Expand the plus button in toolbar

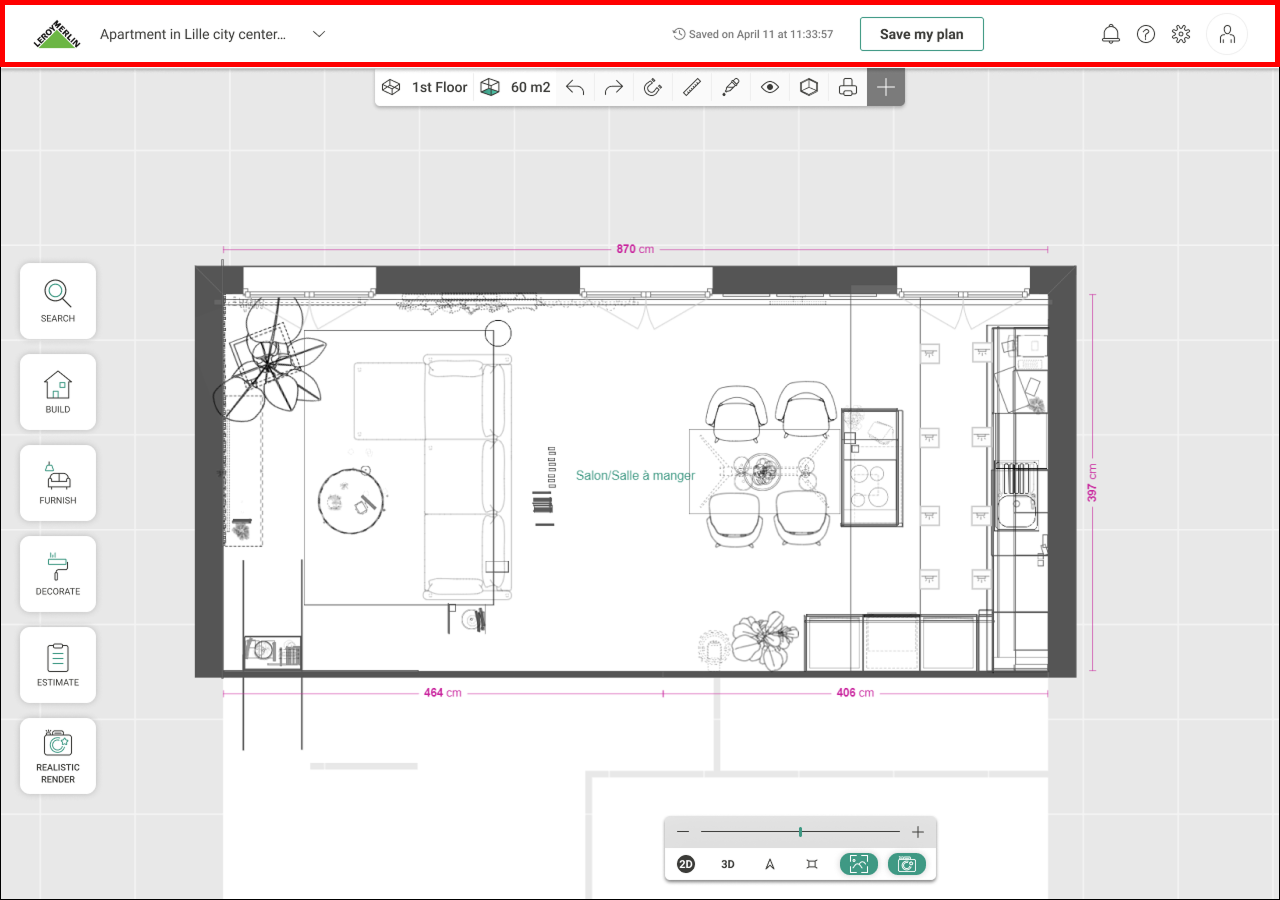pos(886,88)
